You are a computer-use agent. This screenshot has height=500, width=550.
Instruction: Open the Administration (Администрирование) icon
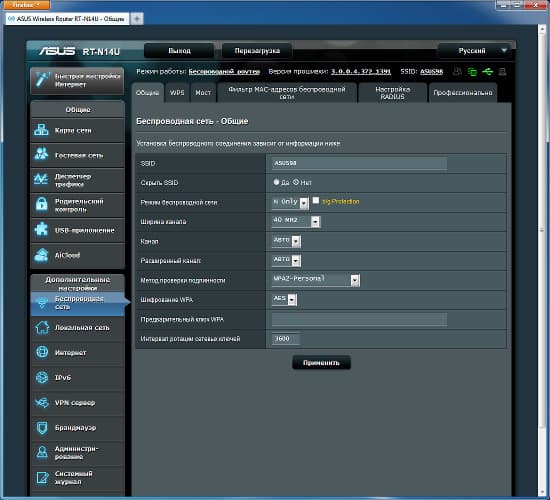coord(42,453)
